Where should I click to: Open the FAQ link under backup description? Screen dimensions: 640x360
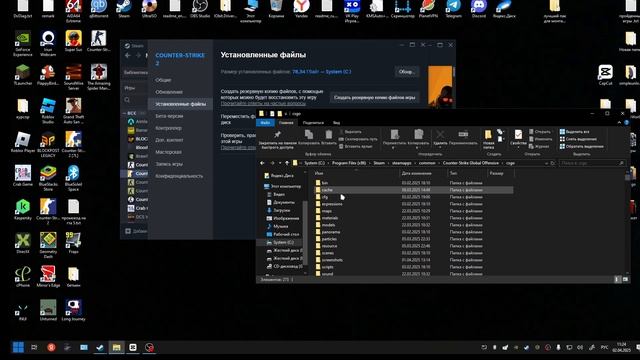click(263, 103)
